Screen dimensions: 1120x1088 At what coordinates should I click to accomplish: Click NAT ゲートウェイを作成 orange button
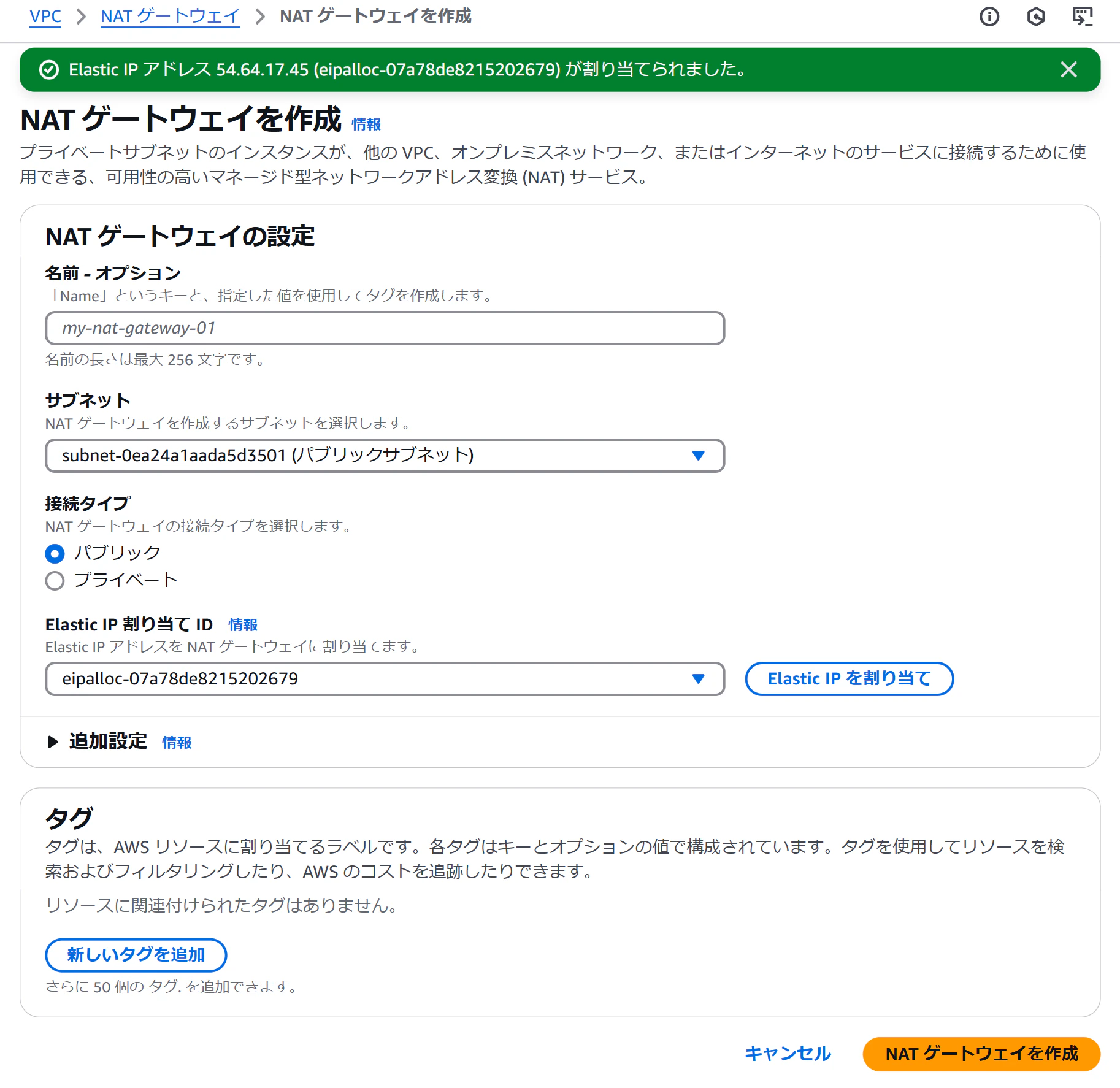pyautogui.click(x=981, y=1054)
